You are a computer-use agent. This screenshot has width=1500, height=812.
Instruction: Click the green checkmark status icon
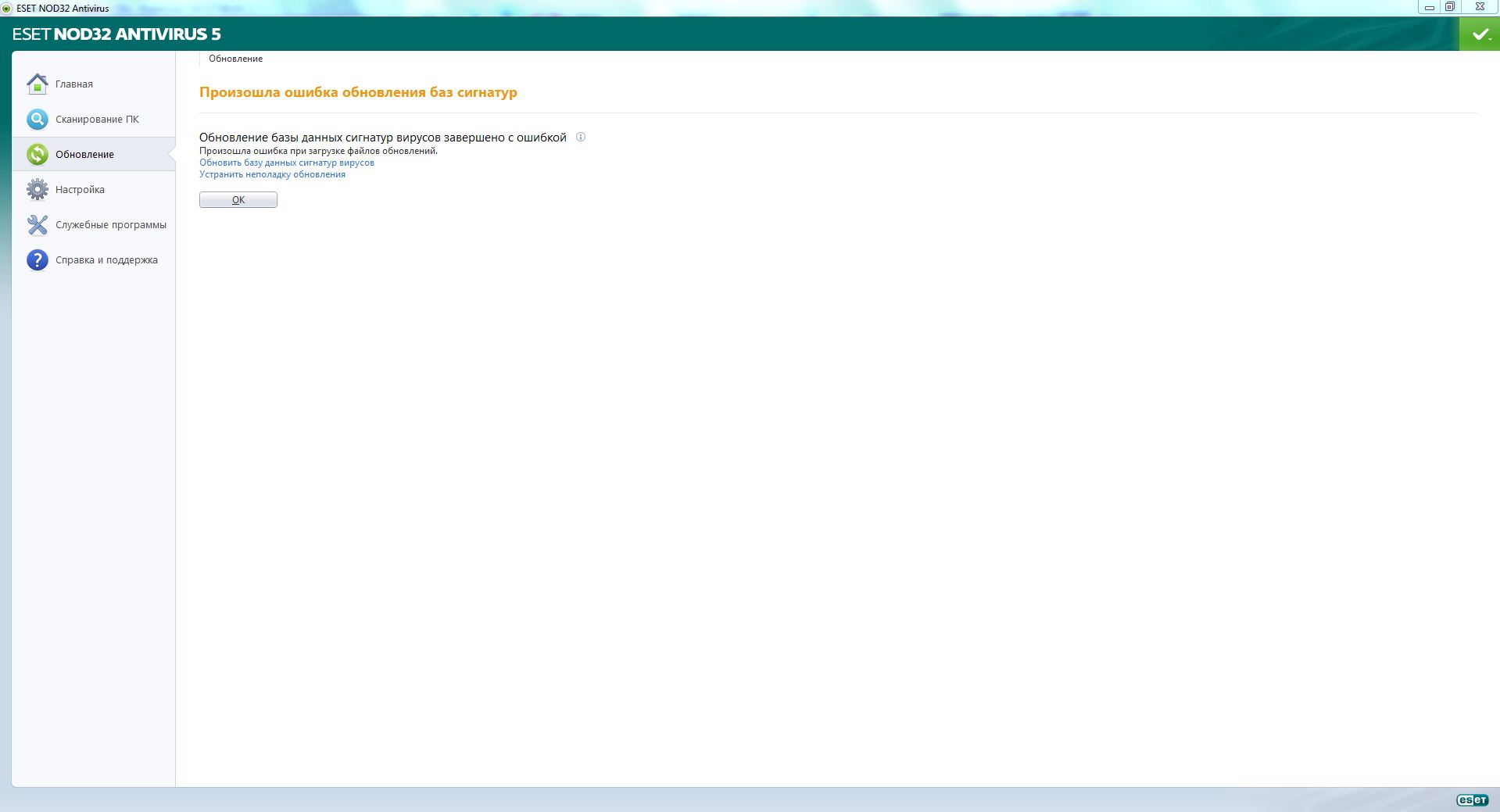[x=1480, y=34]
